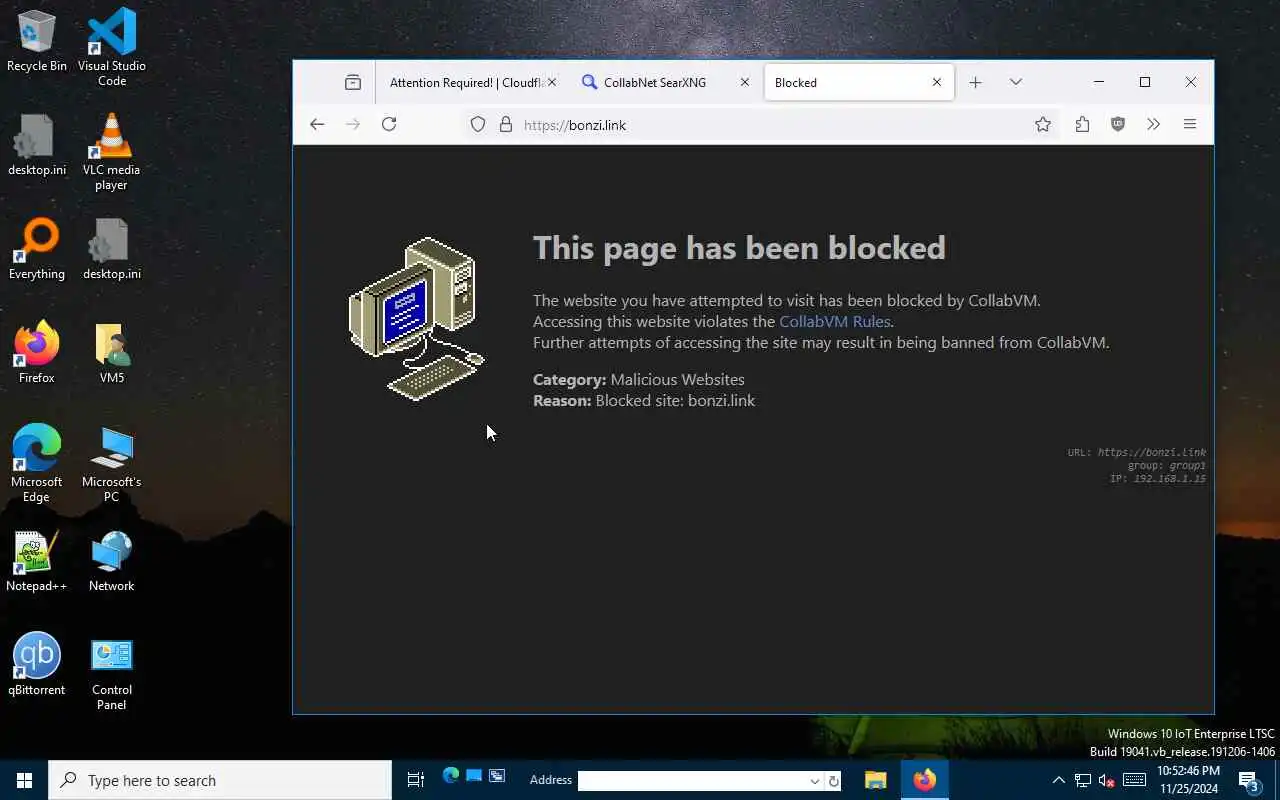Bookmark this page with the star
Image resolution: width=1280 pixels, height=800 pixels.
pos(1043,124)
